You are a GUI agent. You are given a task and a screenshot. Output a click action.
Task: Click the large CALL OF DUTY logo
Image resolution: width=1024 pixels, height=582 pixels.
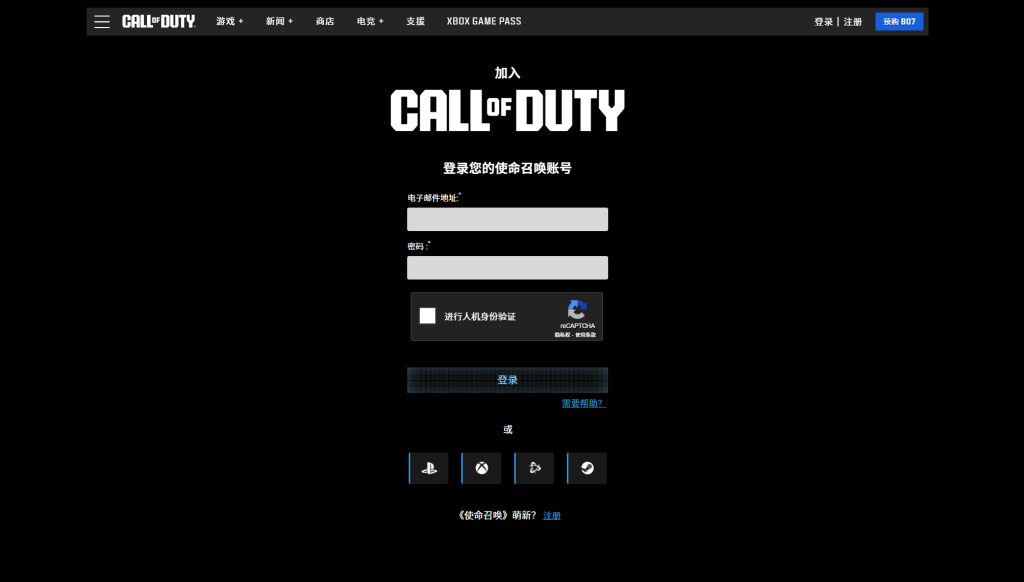click(x=507, y=110)
